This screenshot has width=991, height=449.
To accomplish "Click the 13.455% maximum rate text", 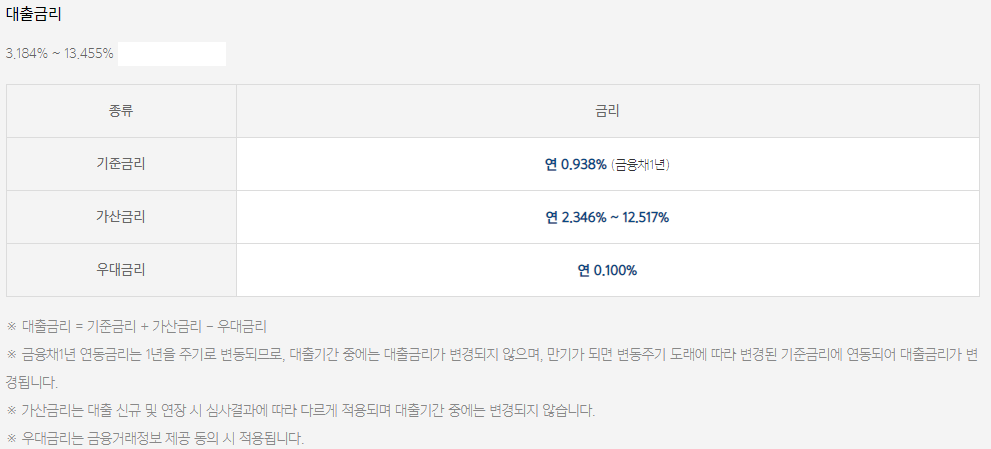I will (88, 54).
